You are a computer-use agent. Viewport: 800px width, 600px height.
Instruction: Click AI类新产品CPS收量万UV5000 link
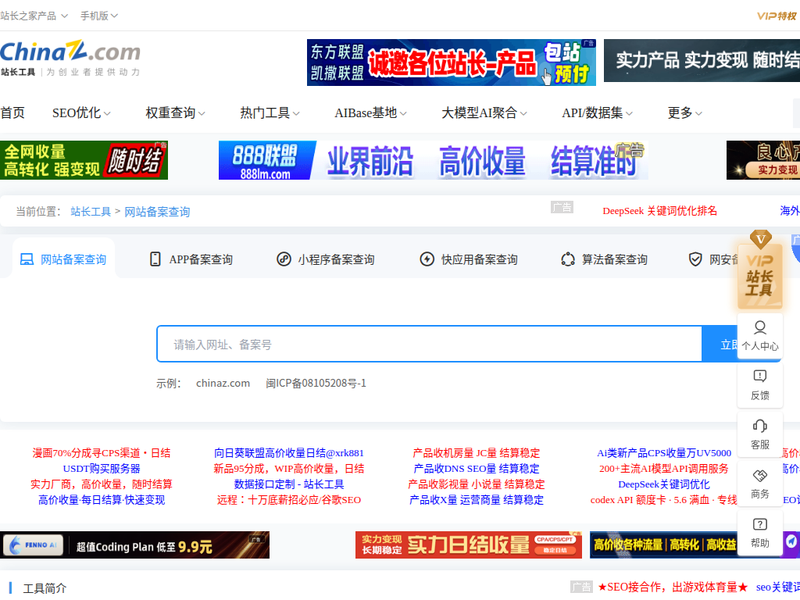(x=664, y=453)
